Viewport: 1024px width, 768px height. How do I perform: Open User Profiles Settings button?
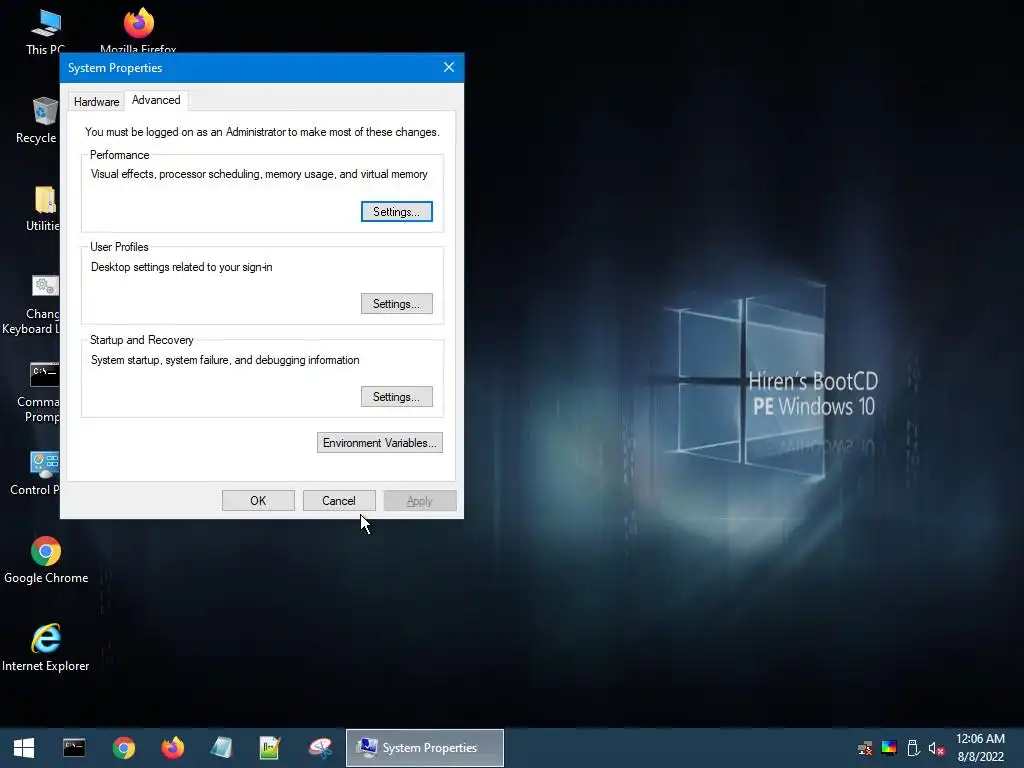point(396,304)
